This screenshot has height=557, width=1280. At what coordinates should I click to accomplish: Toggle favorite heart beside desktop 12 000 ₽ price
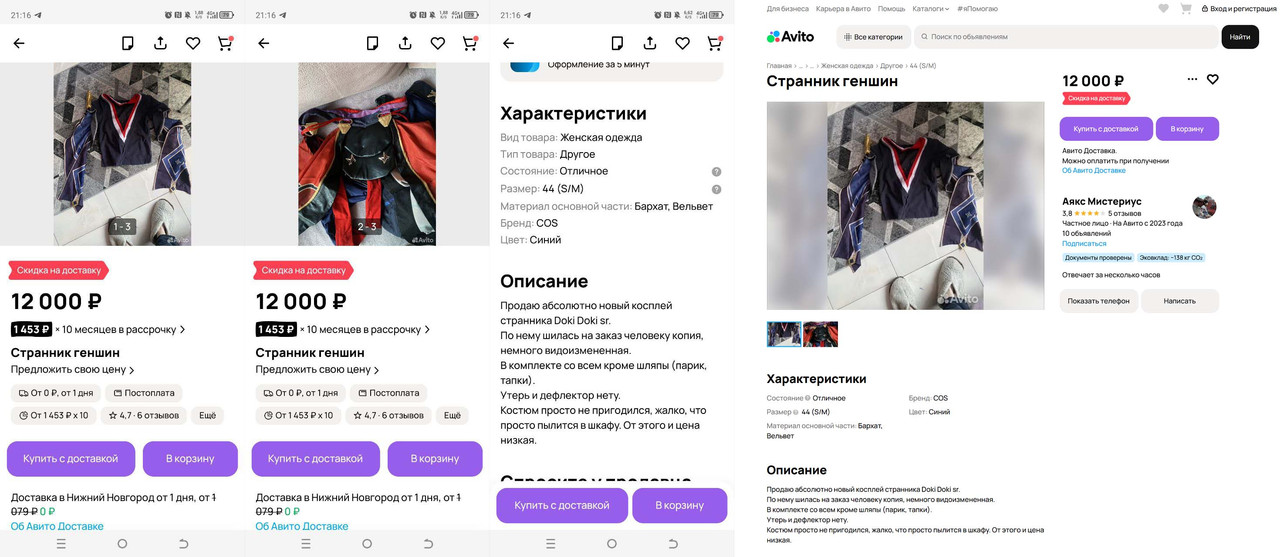1212,79
